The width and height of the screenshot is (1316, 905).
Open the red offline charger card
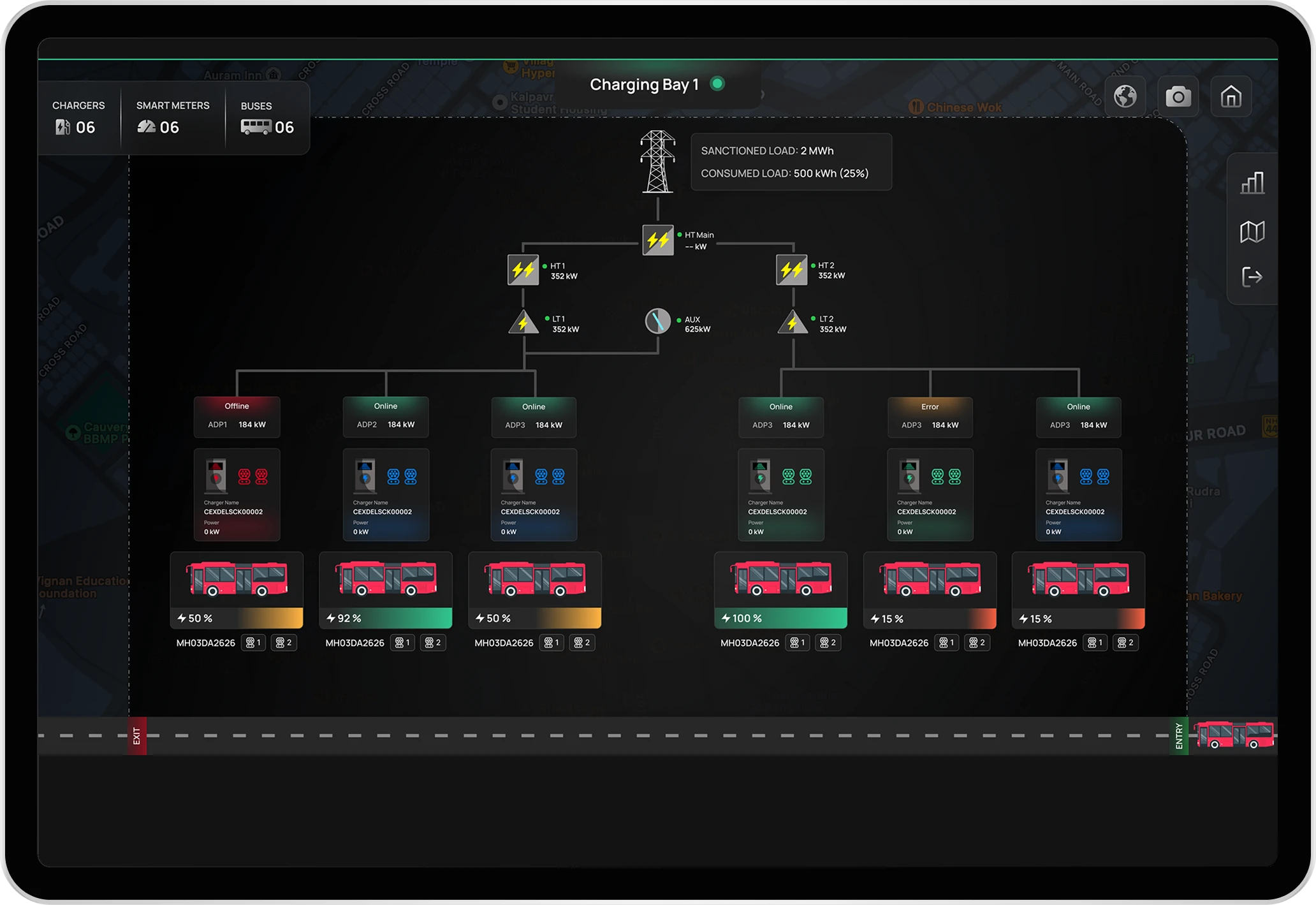pos(237,494)
